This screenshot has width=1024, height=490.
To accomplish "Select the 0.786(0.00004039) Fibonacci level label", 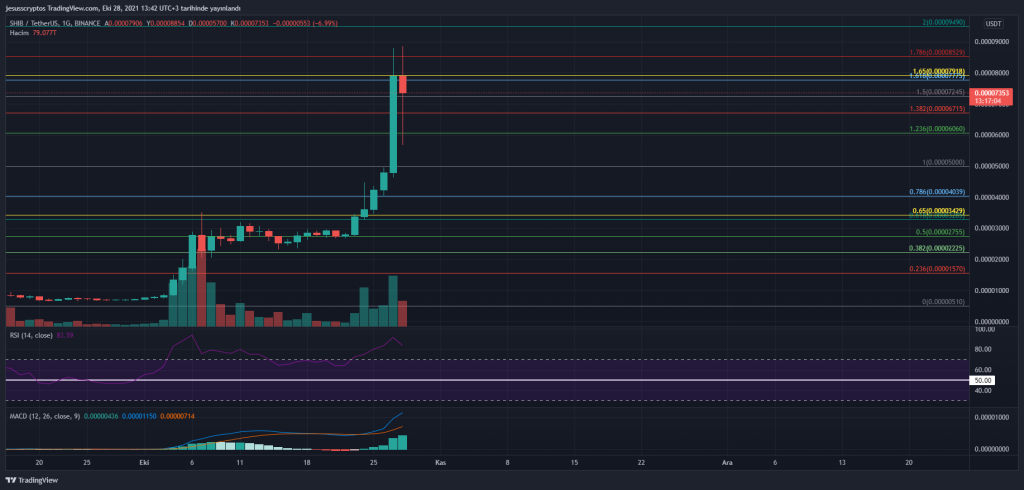I will tap(938, 192).
